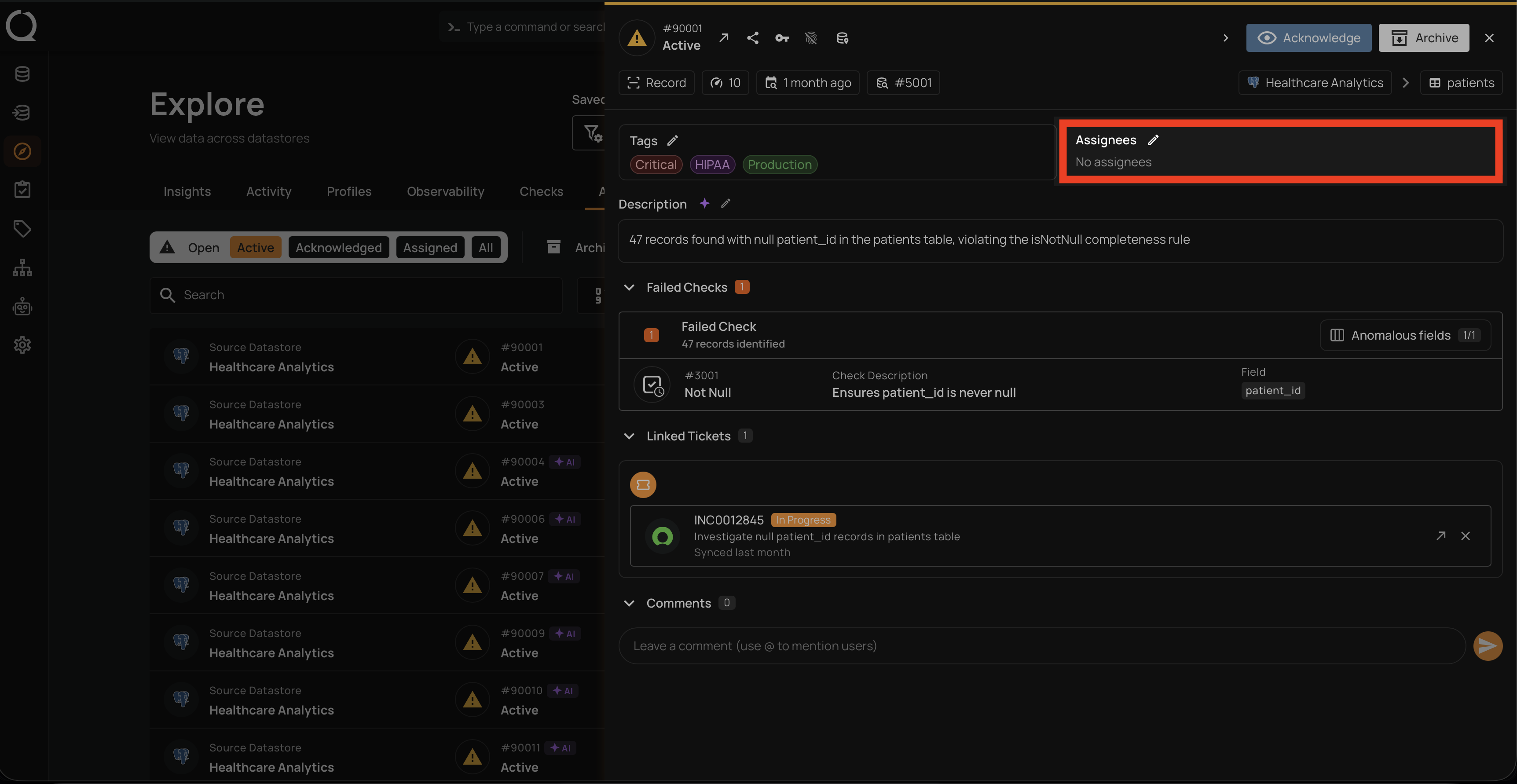Click the database settings icon in header
This screenshot has width=1517, height=784.
click(842, 38)
